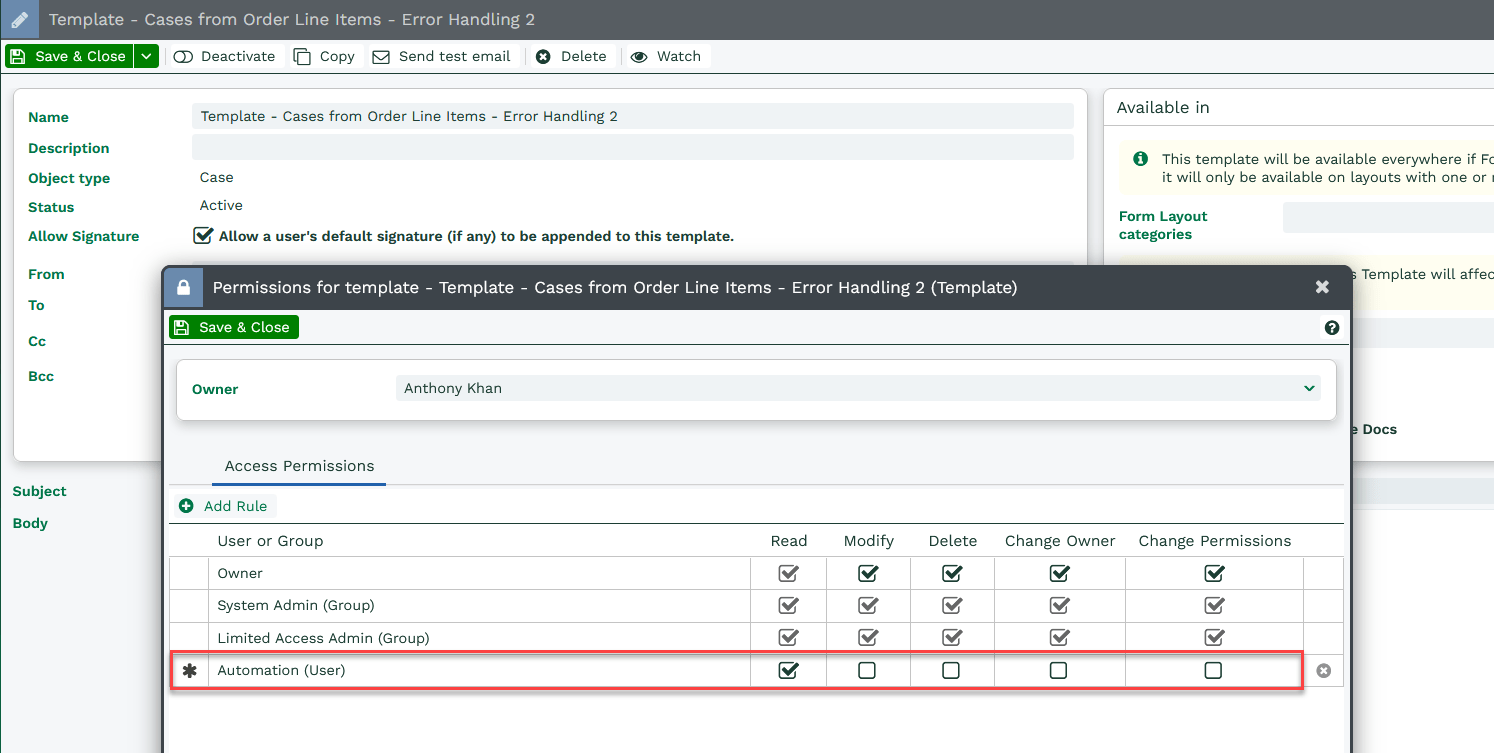Delete the template from toolbar
This screenshot has height=753, width=1494.
tap(571, 56)
